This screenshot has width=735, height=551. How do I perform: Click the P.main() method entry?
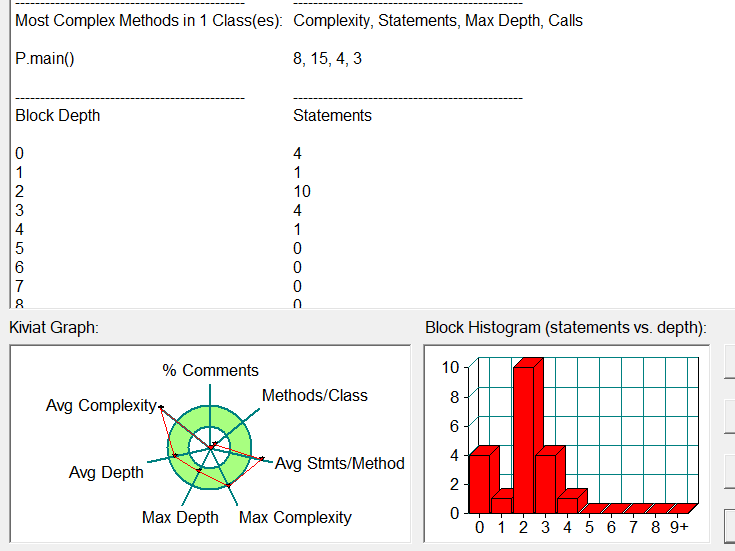pyautogui.click(x=45, y=58)
